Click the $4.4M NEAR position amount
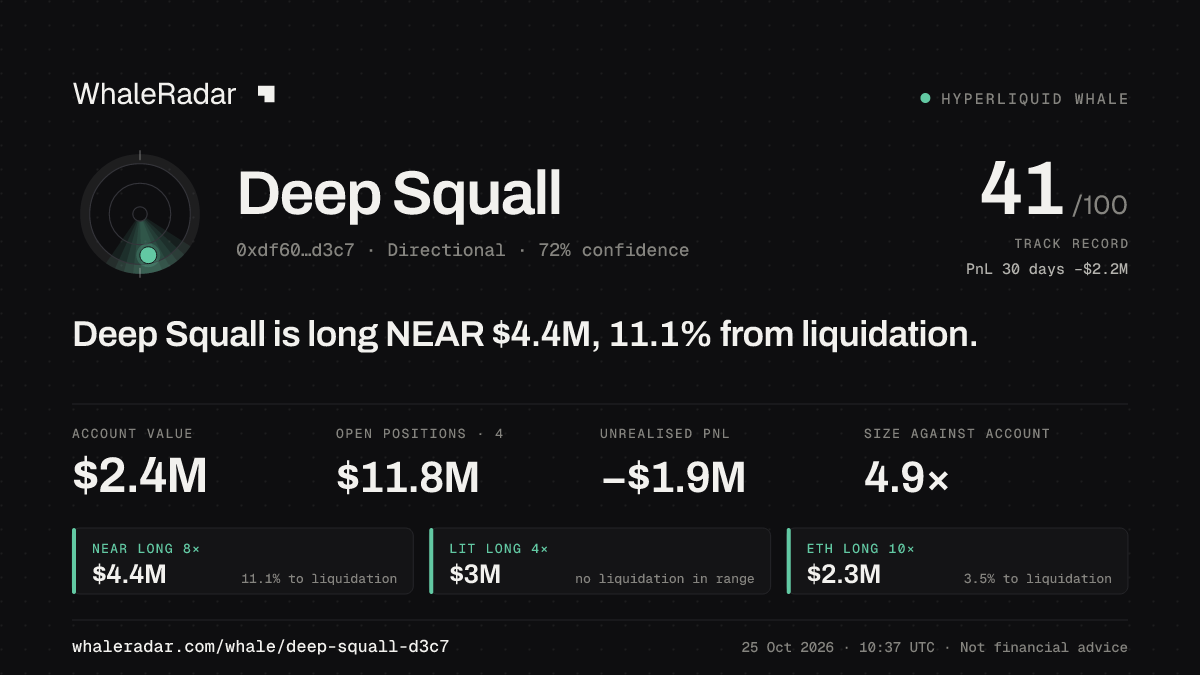This screenshot has height=675, width=1200. (129, 574)
